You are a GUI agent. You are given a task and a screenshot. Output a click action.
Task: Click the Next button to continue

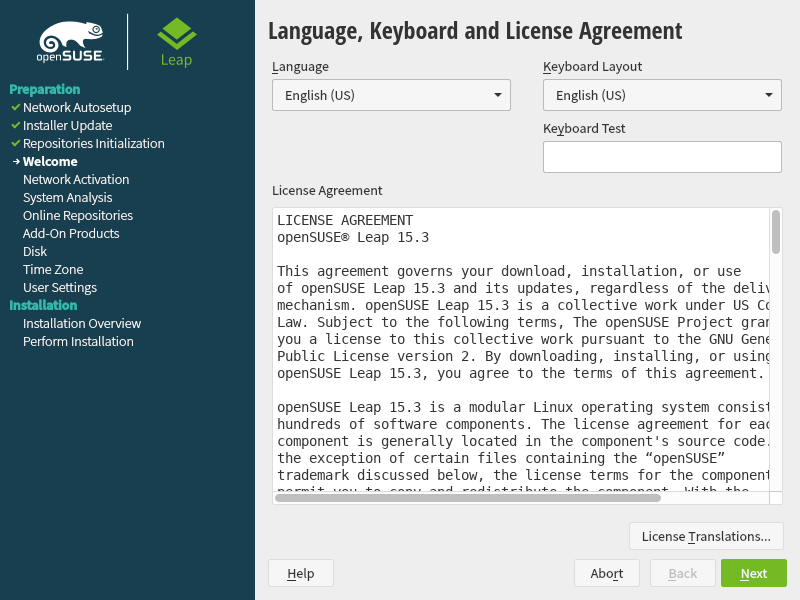coord(753,573)
